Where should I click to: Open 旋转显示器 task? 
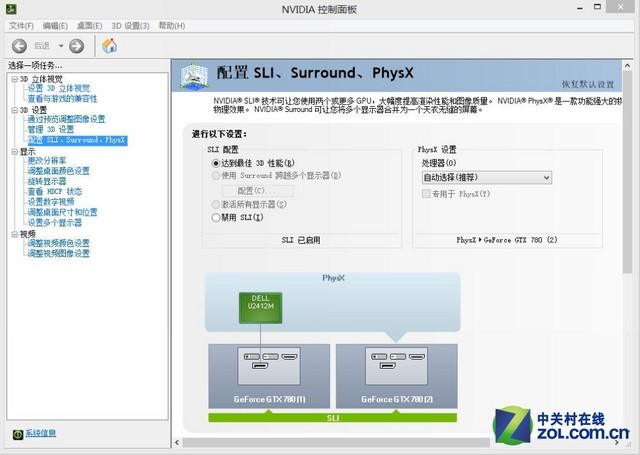pyautogui.click(x=47, y=181)
